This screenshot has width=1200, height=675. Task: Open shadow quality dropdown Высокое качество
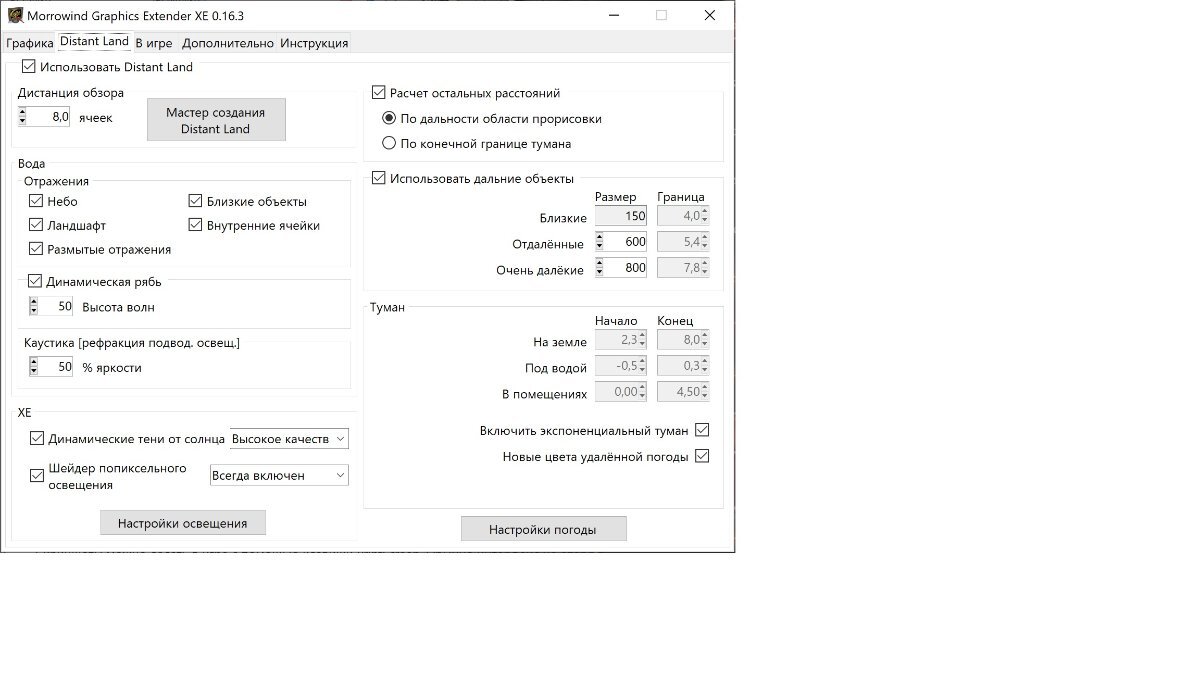coord(289,439)
